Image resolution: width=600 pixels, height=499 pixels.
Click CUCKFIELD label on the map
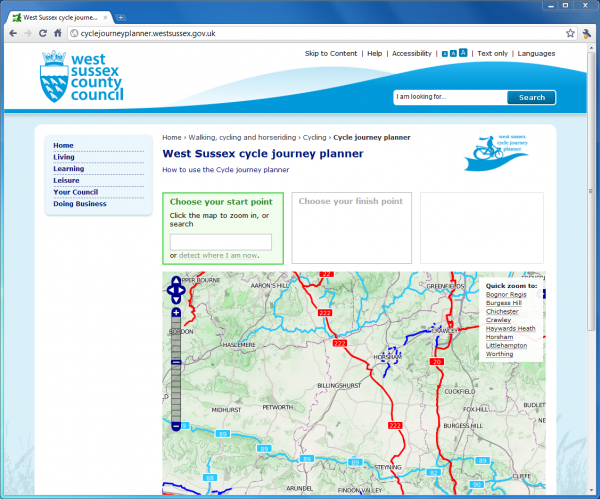pos(460,391)
